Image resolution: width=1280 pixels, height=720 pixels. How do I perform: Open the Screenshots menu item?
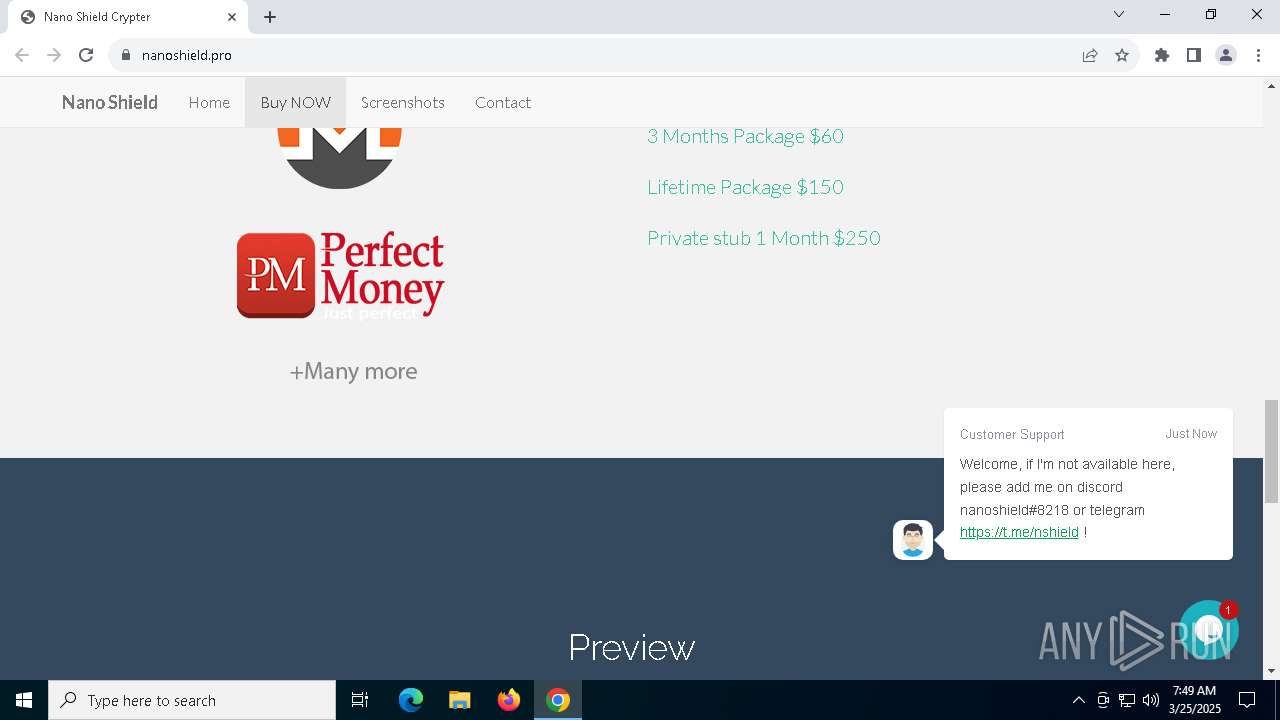[403, 102]
